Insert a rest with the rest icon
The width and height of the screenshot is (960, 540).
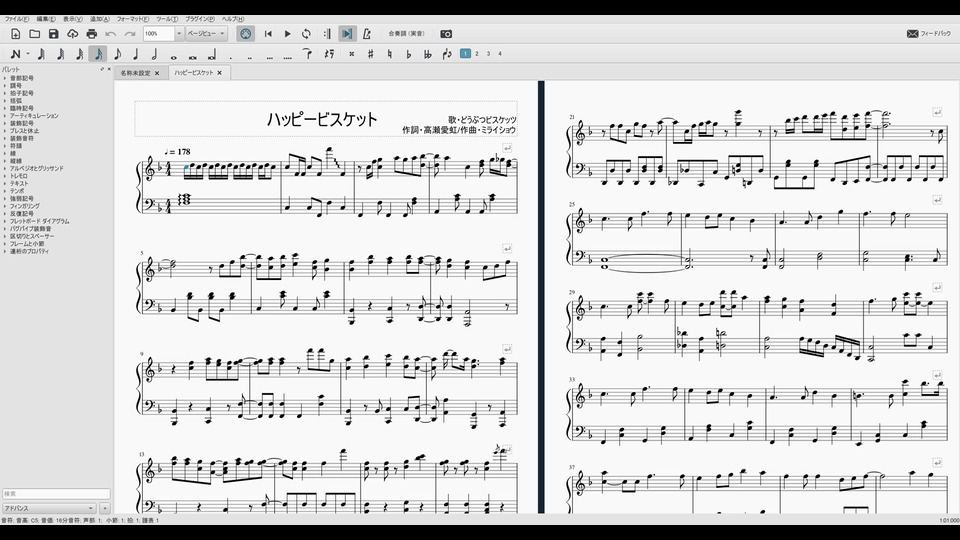coord(329,54)
